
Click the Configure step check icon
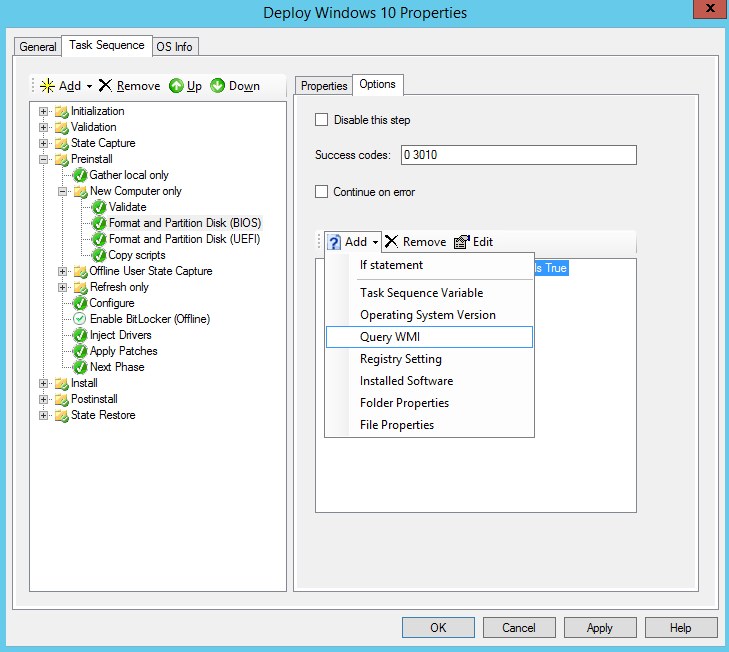coord(80,303)
